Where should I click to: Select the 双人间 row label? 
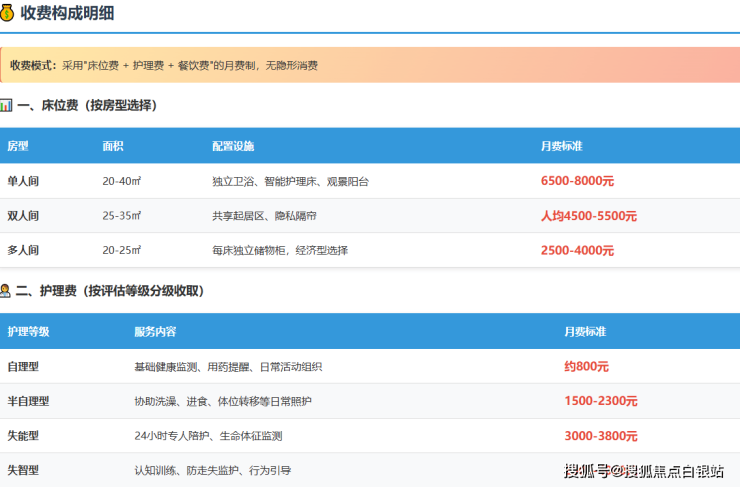click(23, 215)
